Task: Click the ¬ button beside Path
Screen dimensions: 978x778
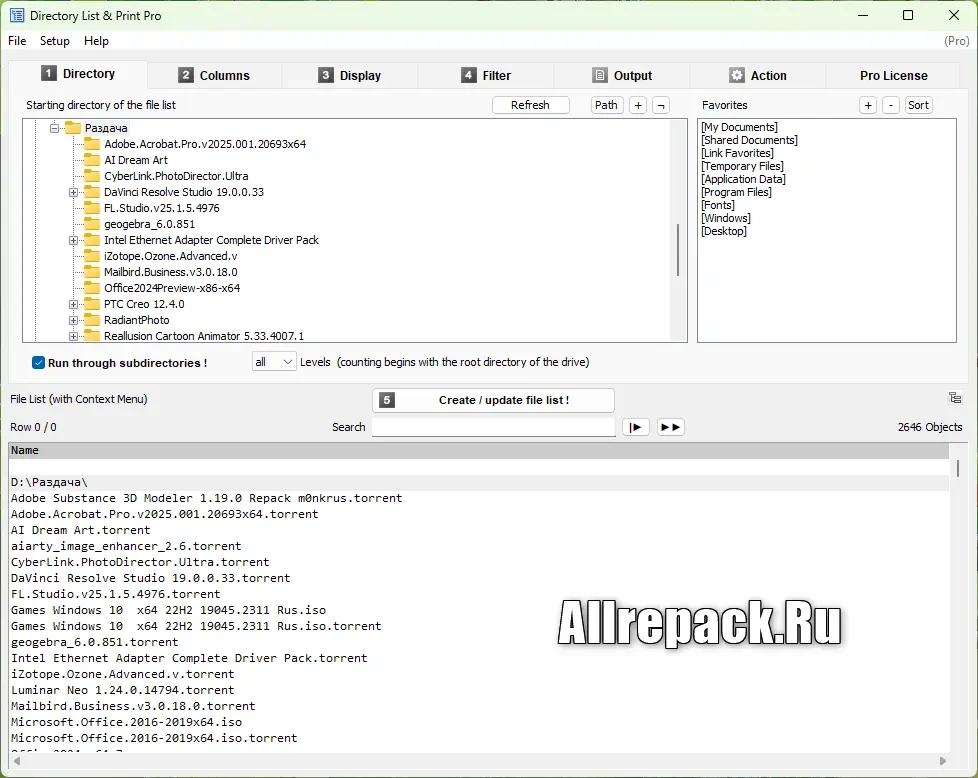Action: click(661, 105)
